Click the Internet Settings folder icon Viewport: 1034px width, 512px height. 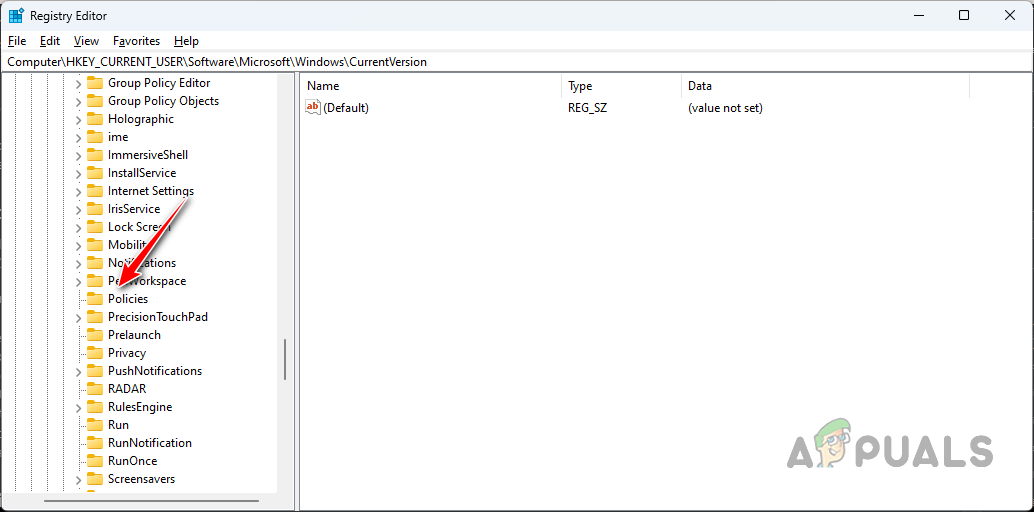pos(96,191)
